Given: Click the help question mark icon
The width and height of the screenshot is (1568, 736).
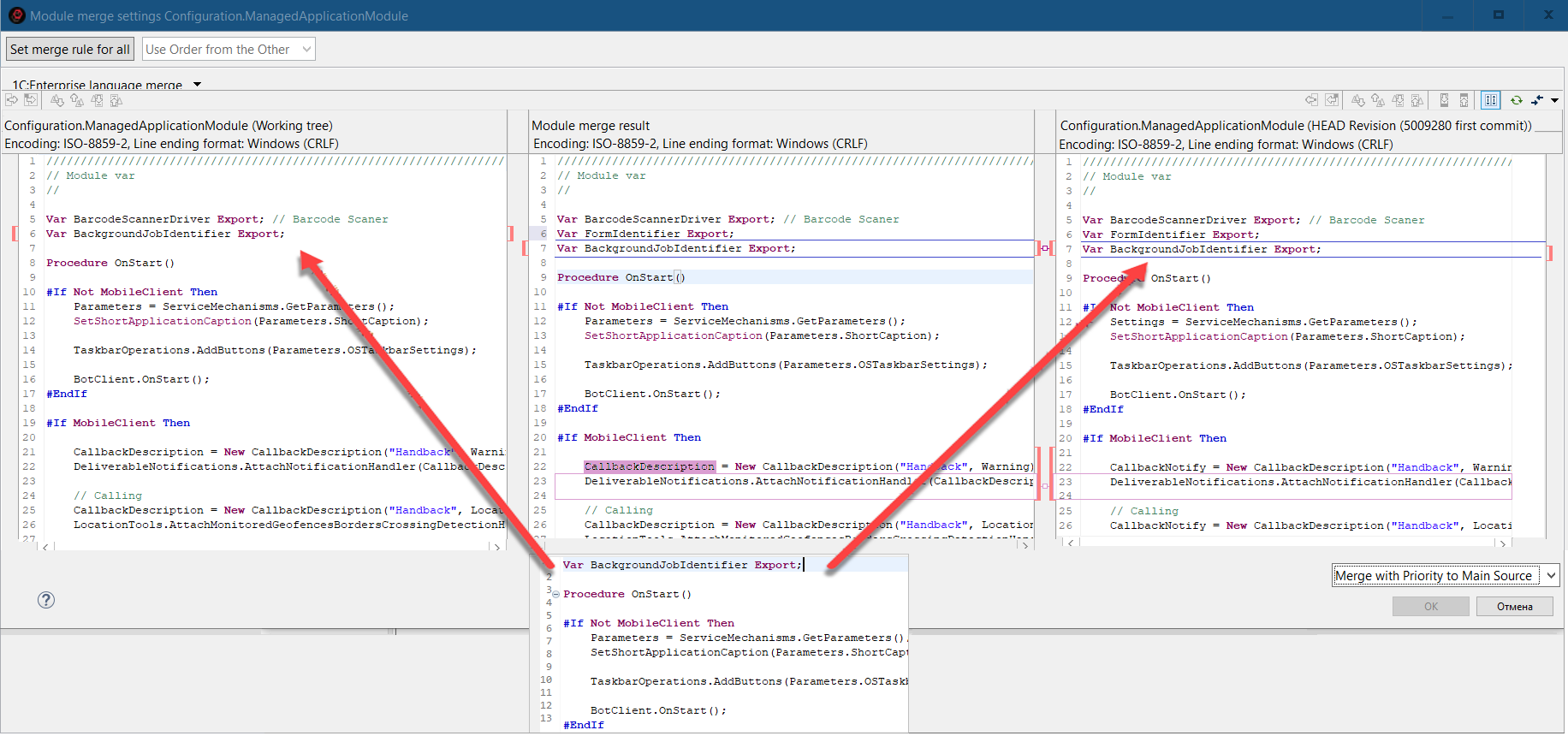Looking at the screenshot, I should [x=46, y=600].
